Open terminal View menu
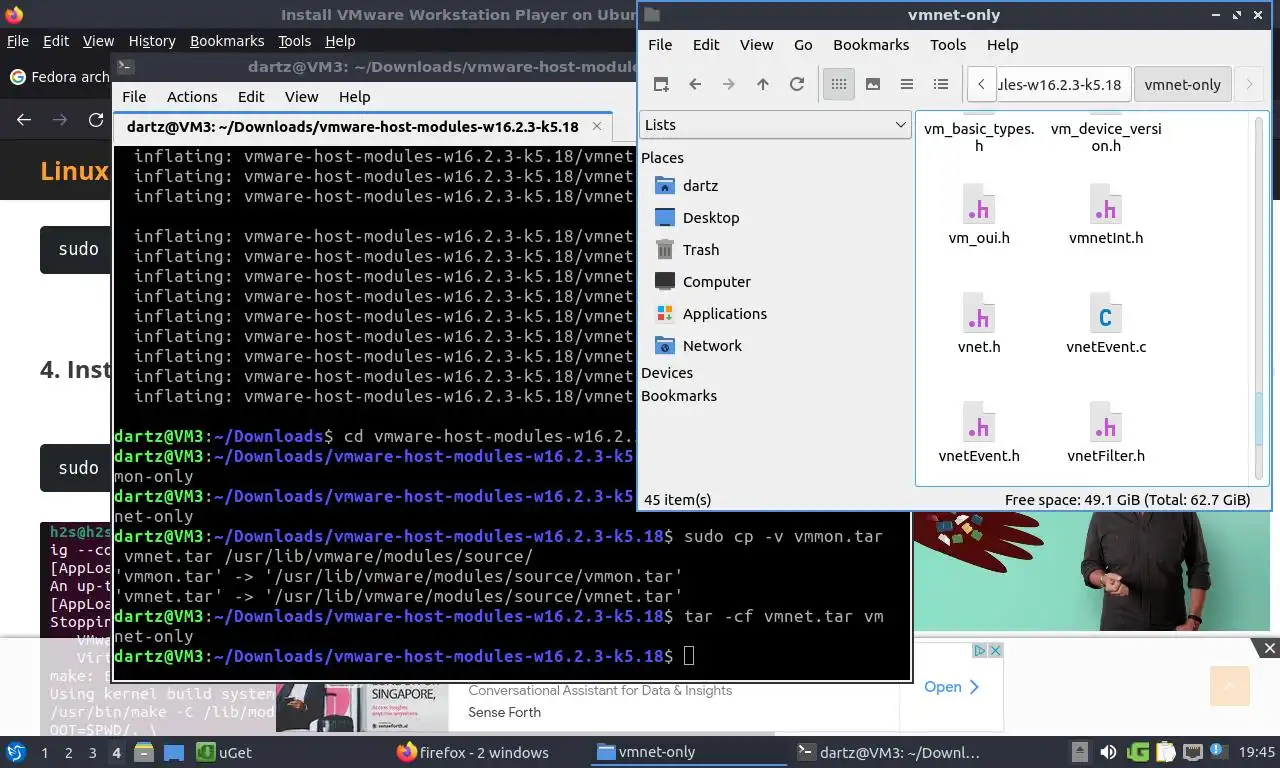This screenshot has width=1280, height=768. click(301, 97)
